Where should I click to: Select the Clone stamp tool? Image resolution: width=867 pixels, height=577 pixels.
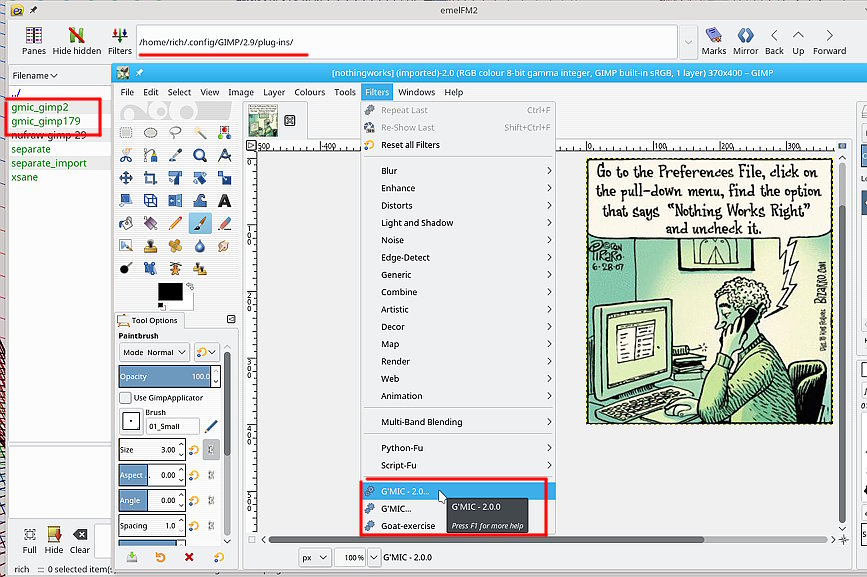click(150, 246)
